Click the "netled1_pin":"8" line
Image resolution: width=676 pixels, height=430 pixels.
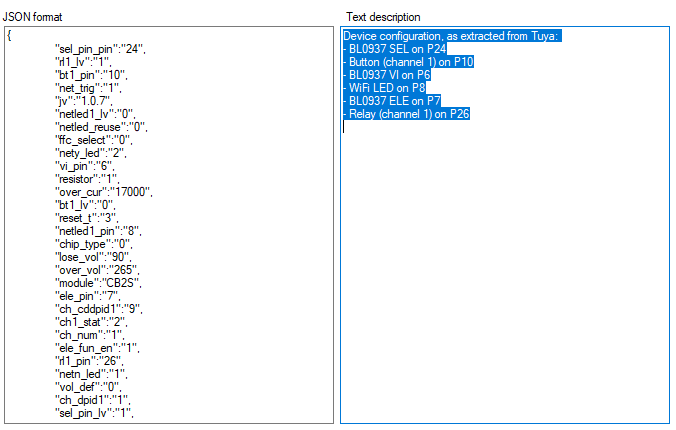click(x=98, y=231)
